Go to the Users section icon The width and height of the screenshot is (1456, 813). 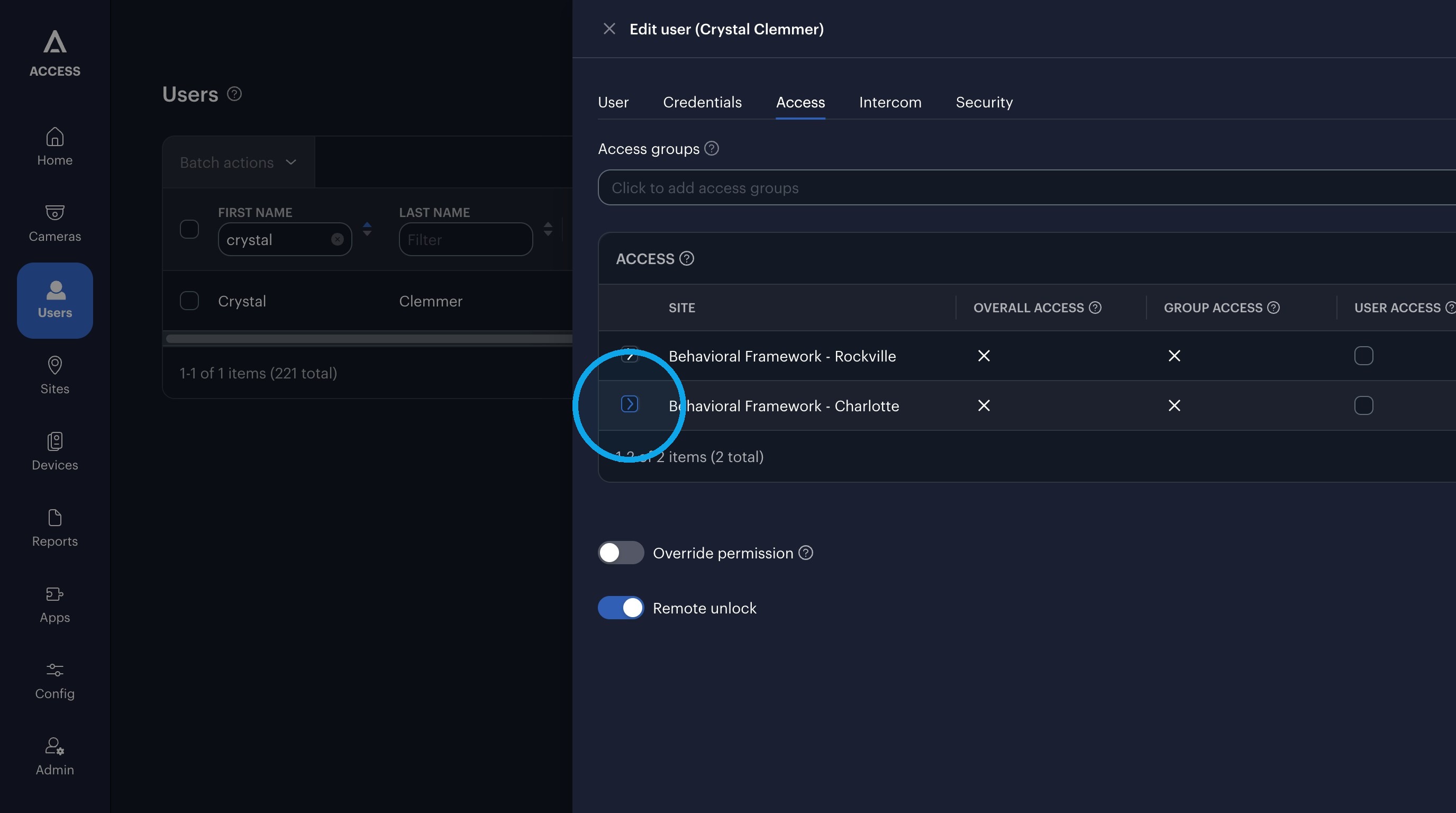coord(55,290)
